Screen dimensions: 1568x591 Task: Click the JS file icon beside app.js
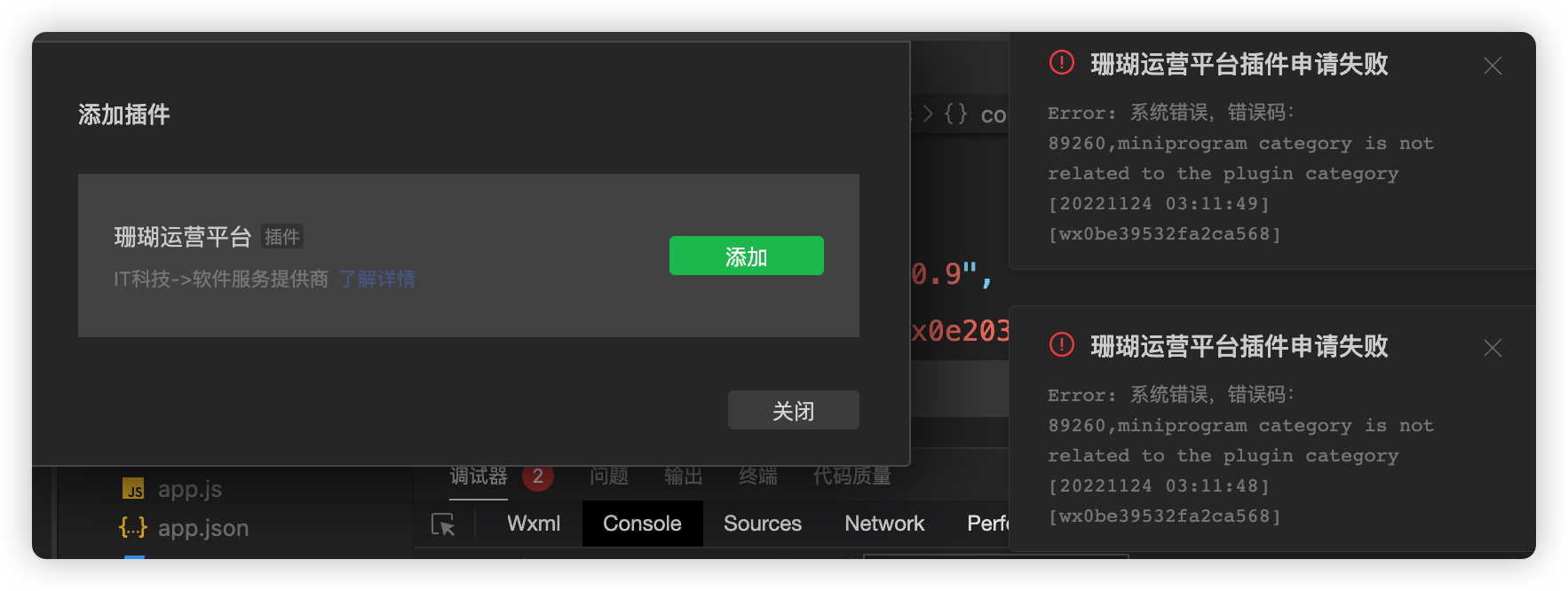133,489
